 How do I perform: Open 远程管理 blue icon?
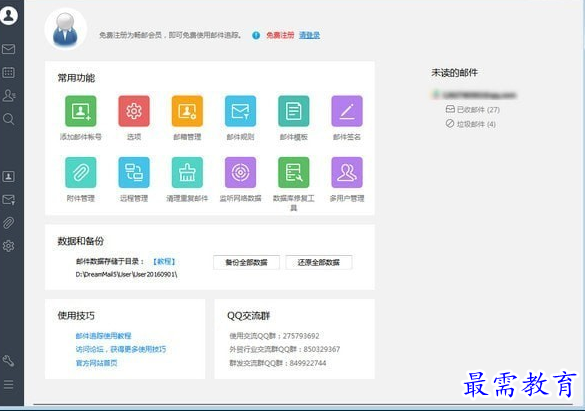pyautogui.click(x=134, y=172)
